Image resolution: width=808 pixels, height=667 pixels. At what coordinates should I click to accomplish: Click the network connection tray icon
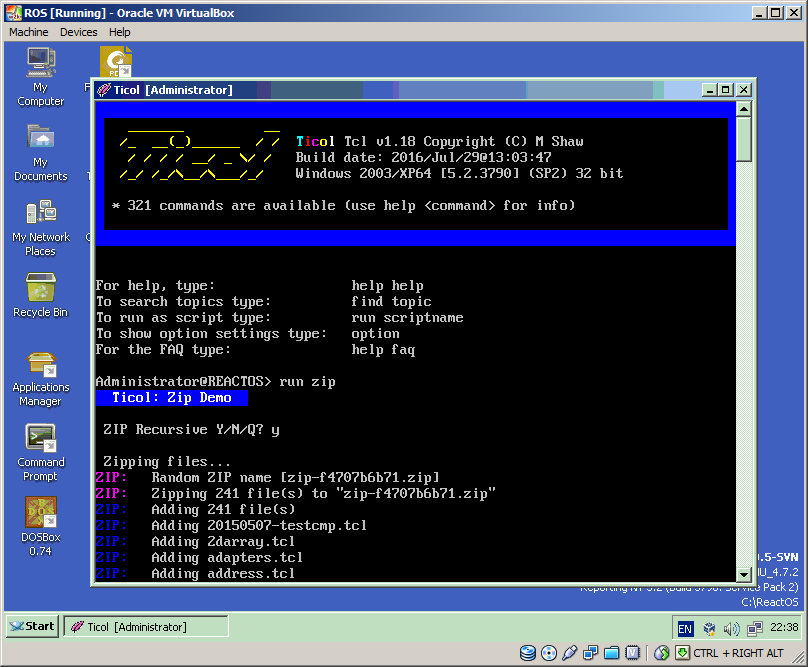(754, 628)
